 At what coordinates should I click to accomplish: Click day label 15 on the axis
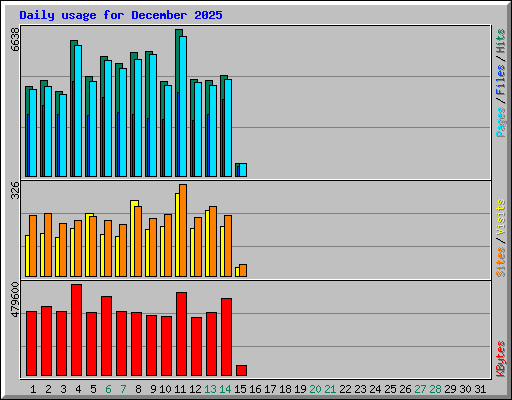[x=240, y=389]
